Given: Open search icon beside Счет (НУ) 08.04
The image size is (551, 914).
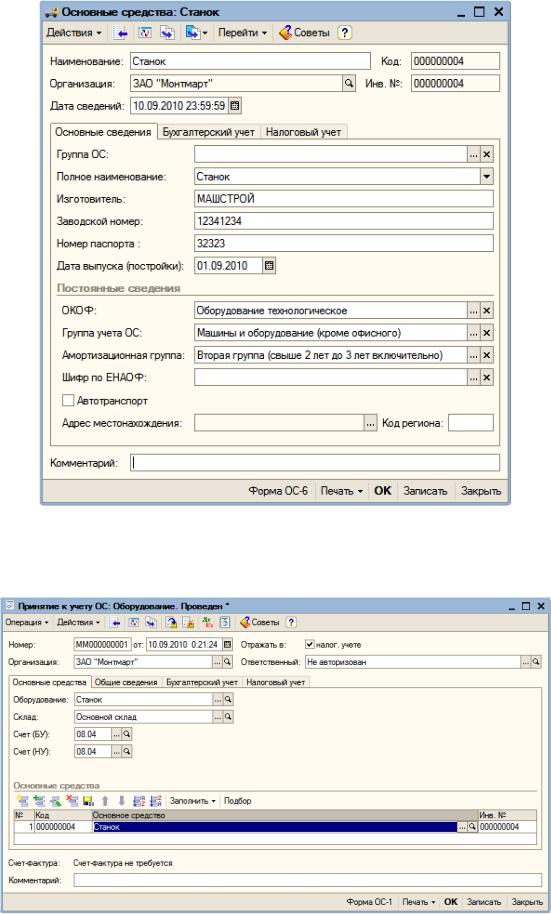Looking at the screenshot, I should coord(127,752).
